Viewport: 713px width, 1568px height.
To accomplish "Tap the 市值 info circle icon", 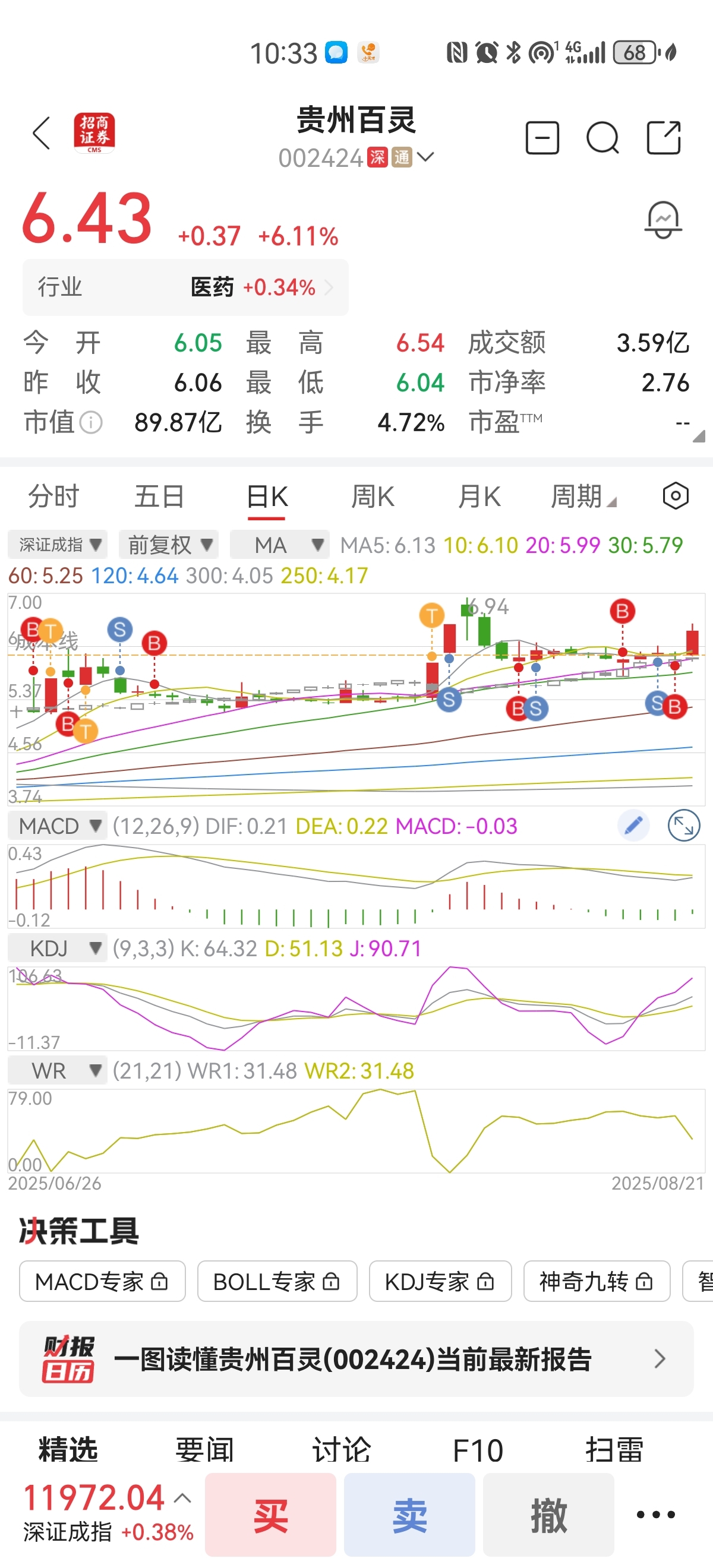I will click(92, 422).
